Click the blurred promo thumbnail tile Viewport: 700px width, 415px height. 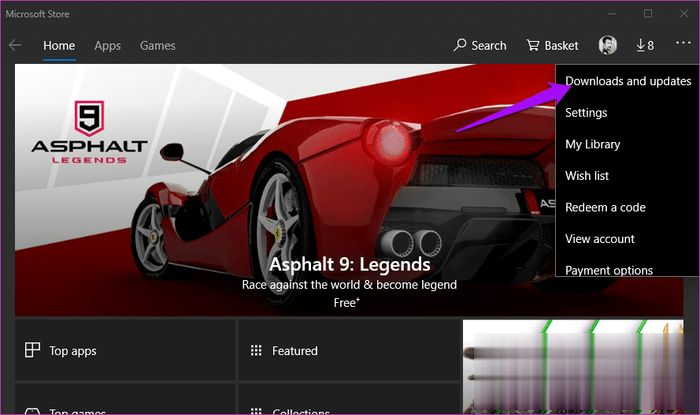[x=573, y=366]
